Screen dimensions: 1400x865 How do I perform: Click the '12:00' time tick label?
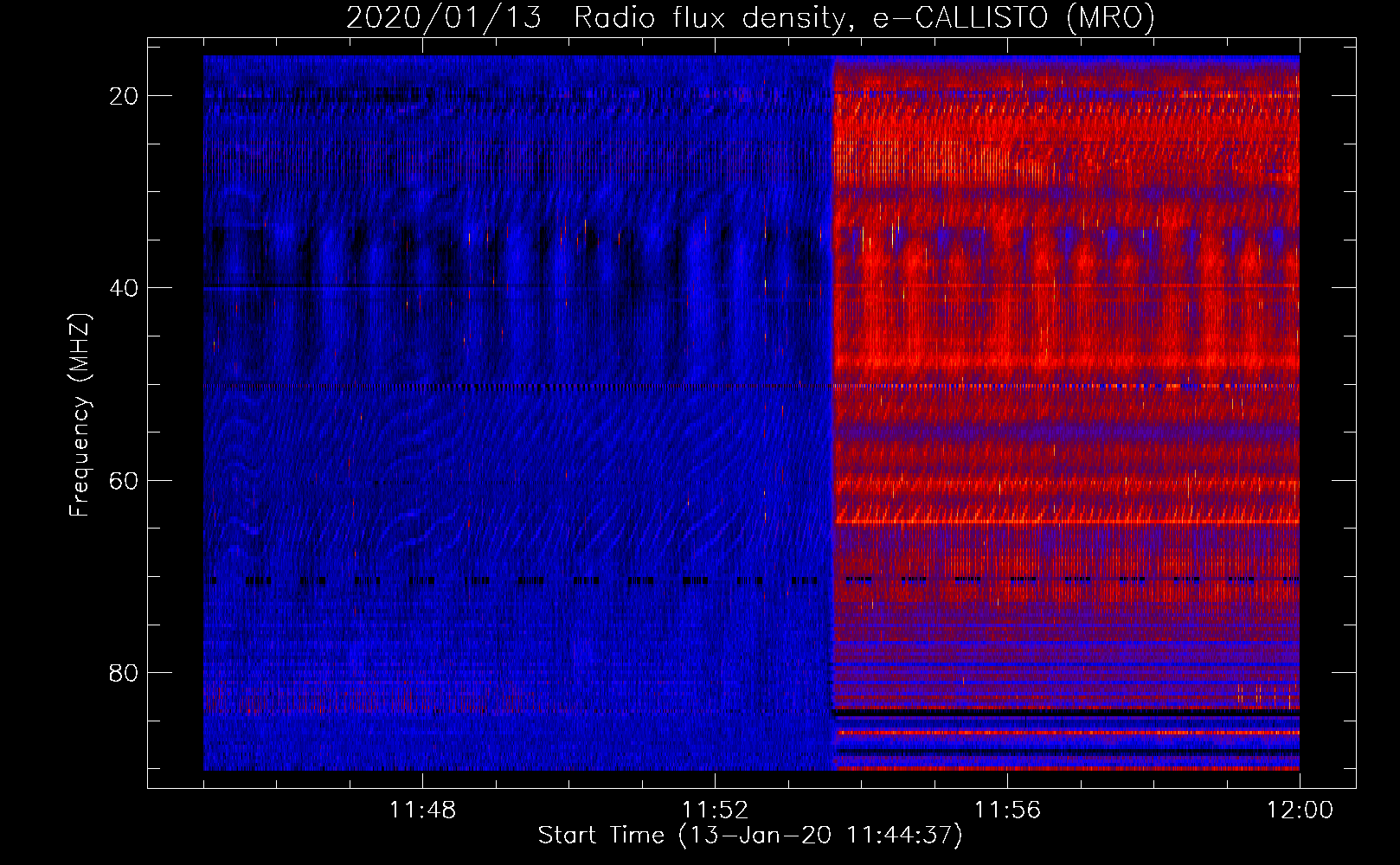(x=1300, y=811)
